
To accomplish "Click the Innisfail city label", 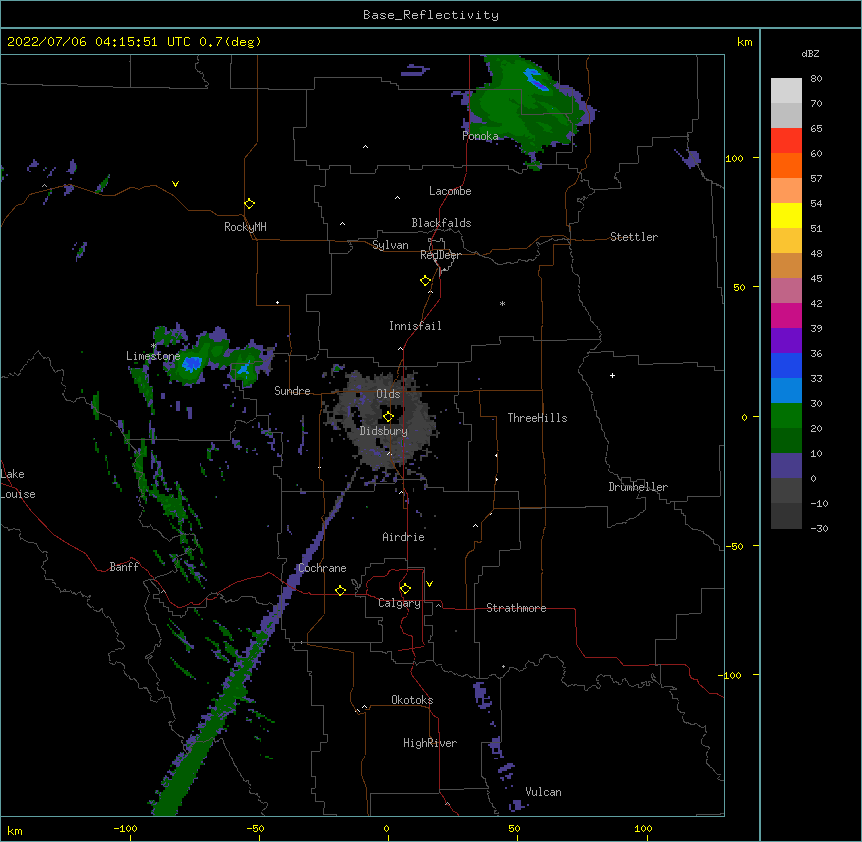I will [415, 326].
